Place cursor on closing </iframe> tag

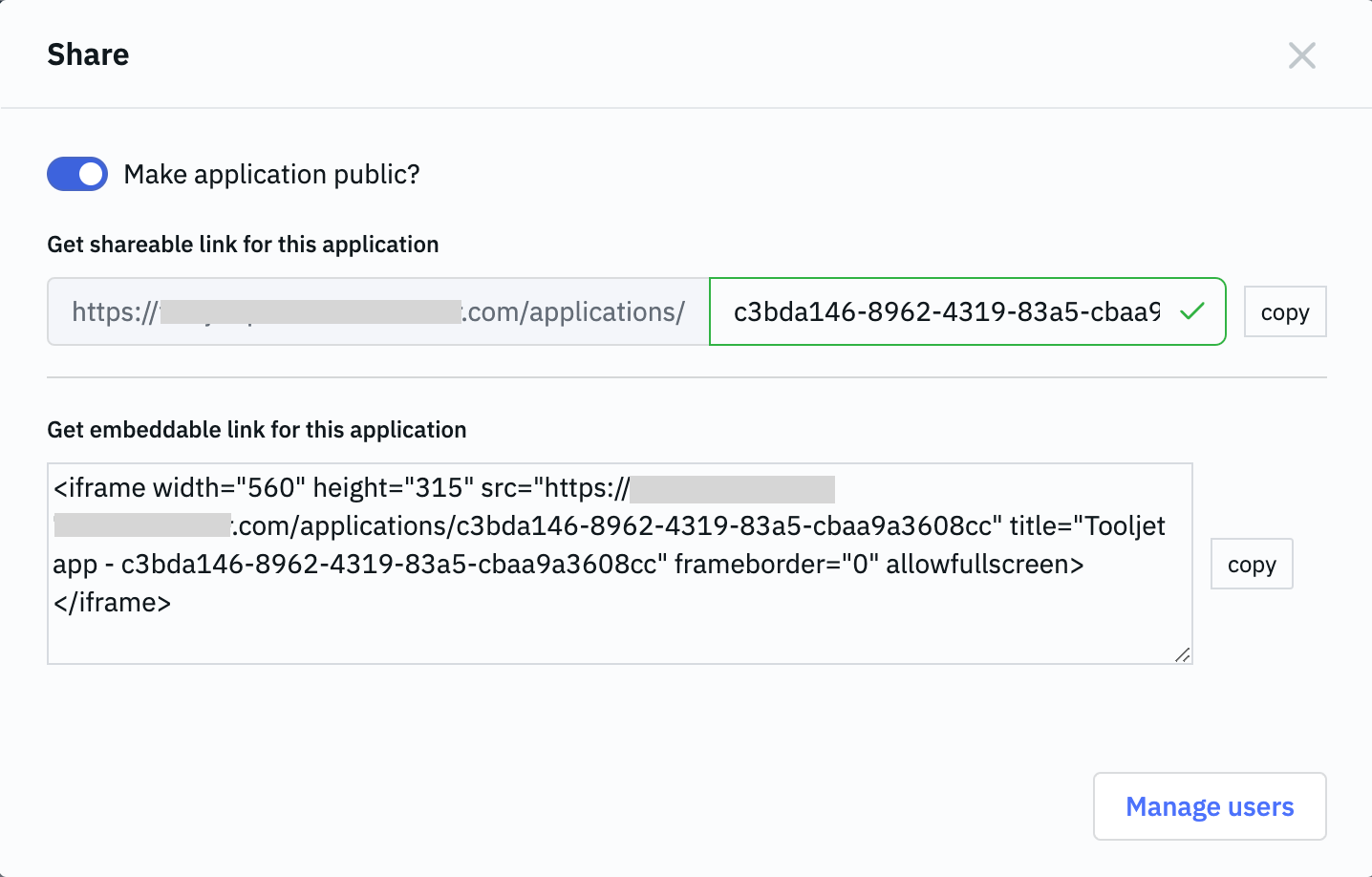113,603
